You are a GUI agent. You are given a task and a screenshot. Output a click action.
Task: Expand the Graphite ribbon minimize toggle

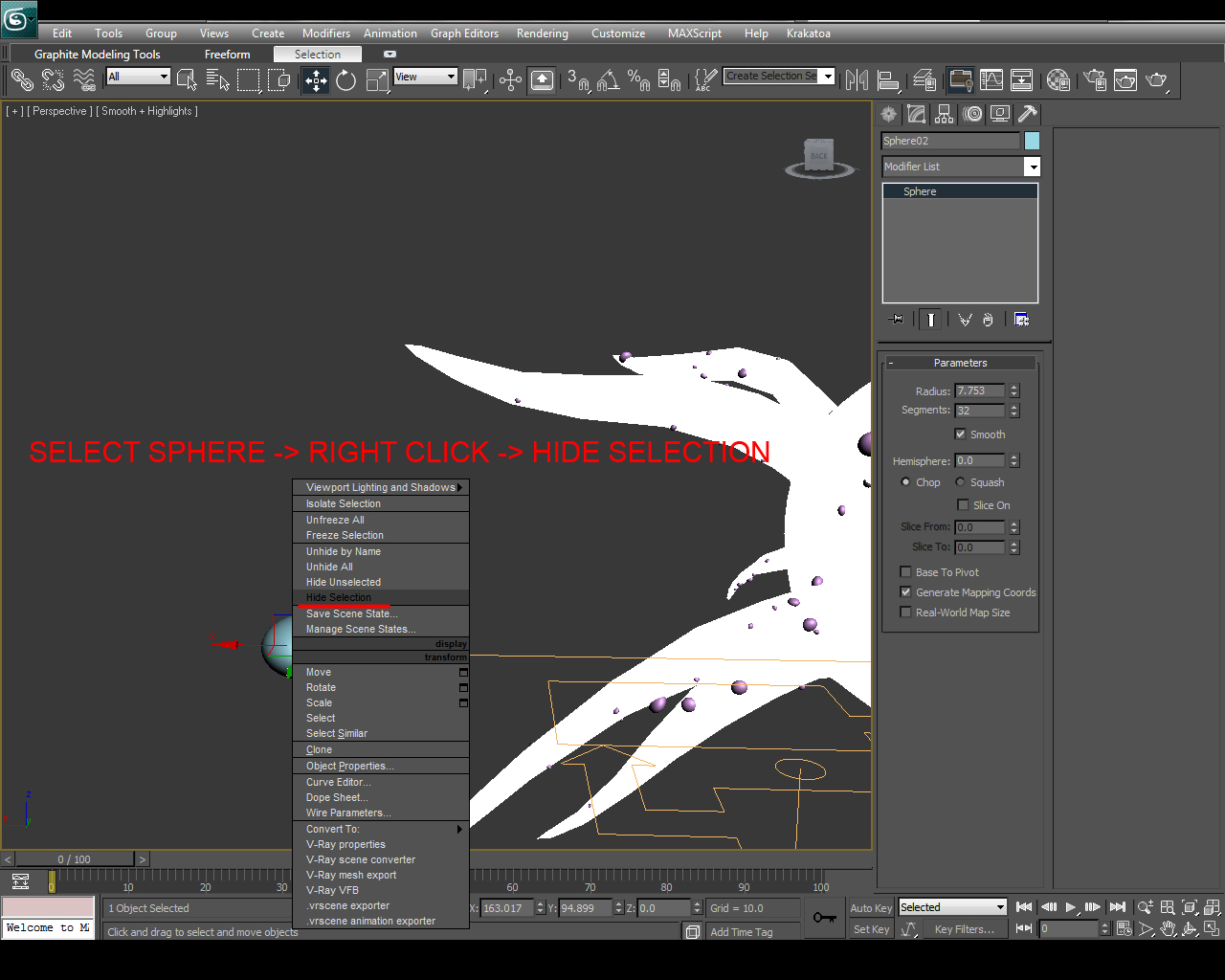[x=390, y=55]
